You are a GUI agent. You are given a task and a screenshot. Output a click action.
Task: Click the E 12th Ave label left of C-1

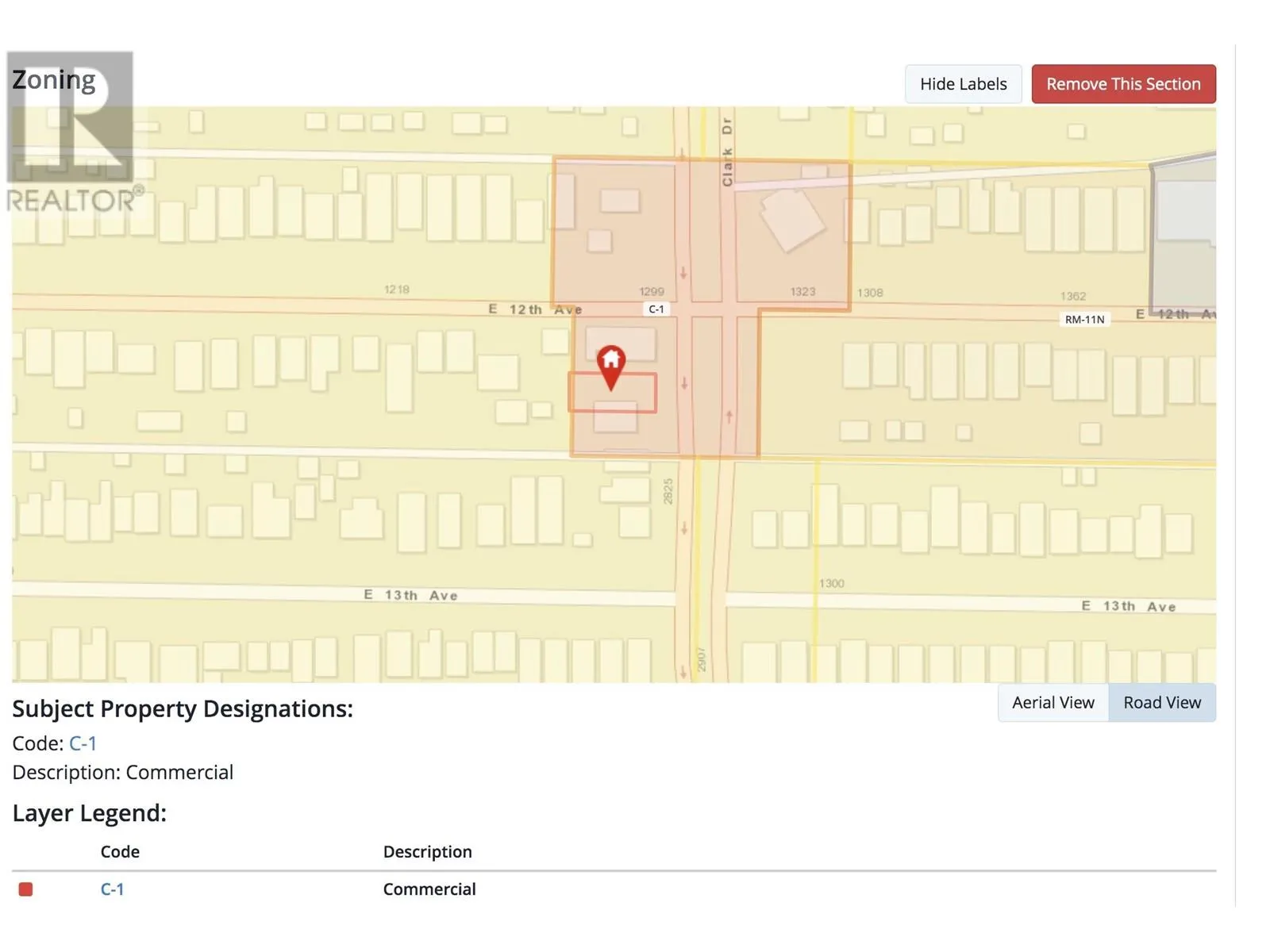(535, 309)
